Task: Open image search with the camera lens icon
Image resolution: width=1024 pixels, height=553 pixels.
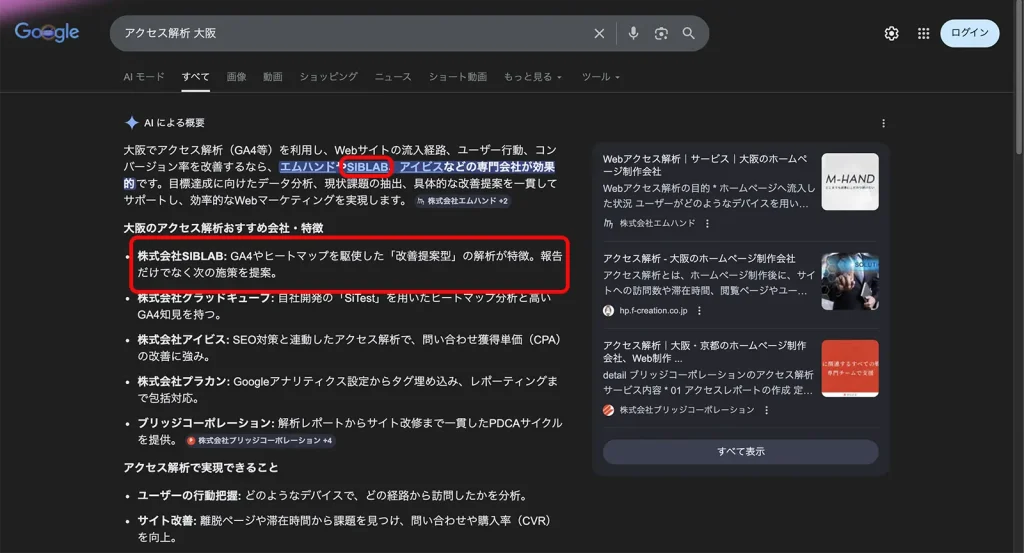Action: point(661,33)
